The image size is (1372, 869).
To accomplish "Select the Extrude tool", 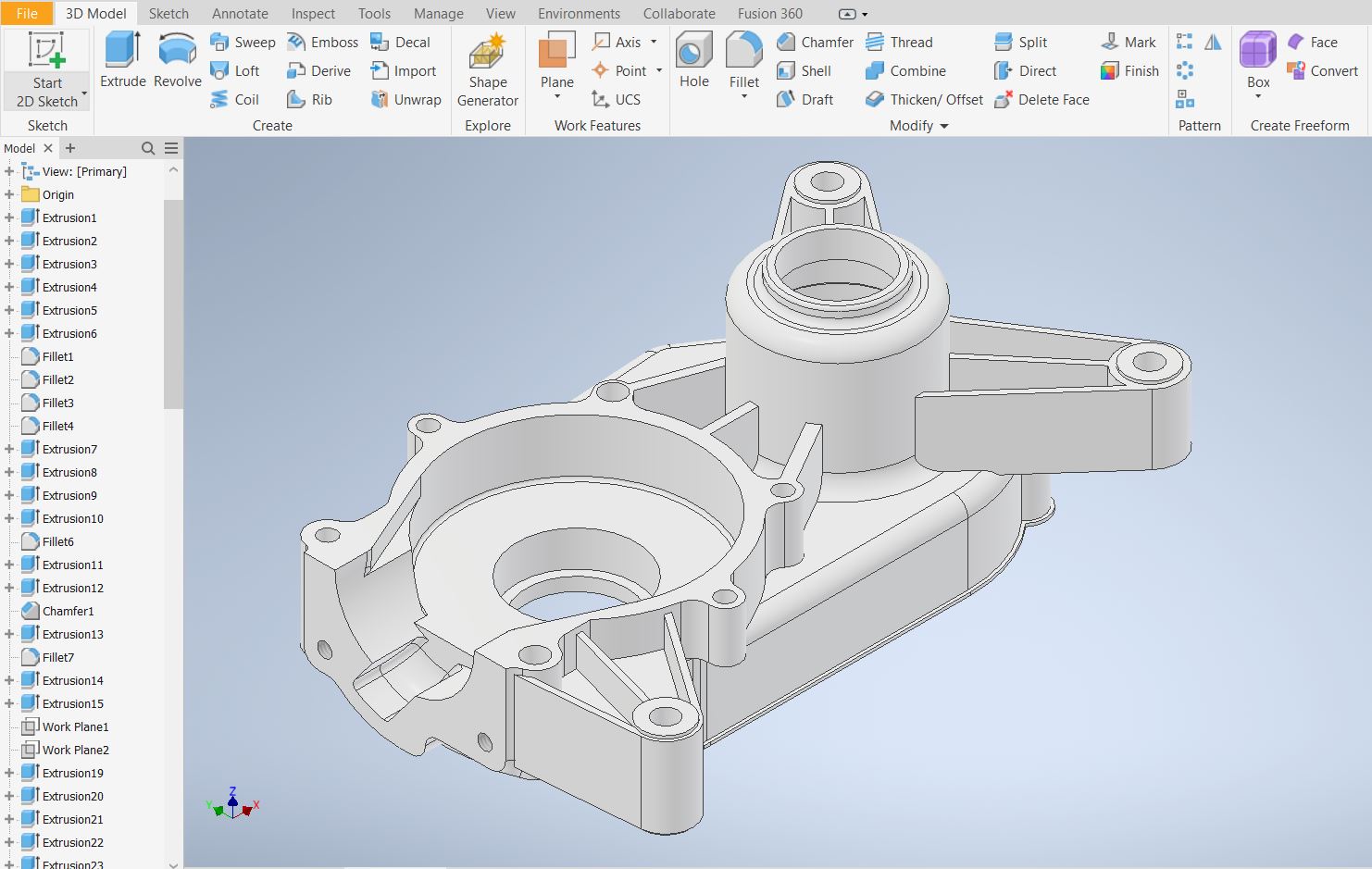I will point(123,60).
